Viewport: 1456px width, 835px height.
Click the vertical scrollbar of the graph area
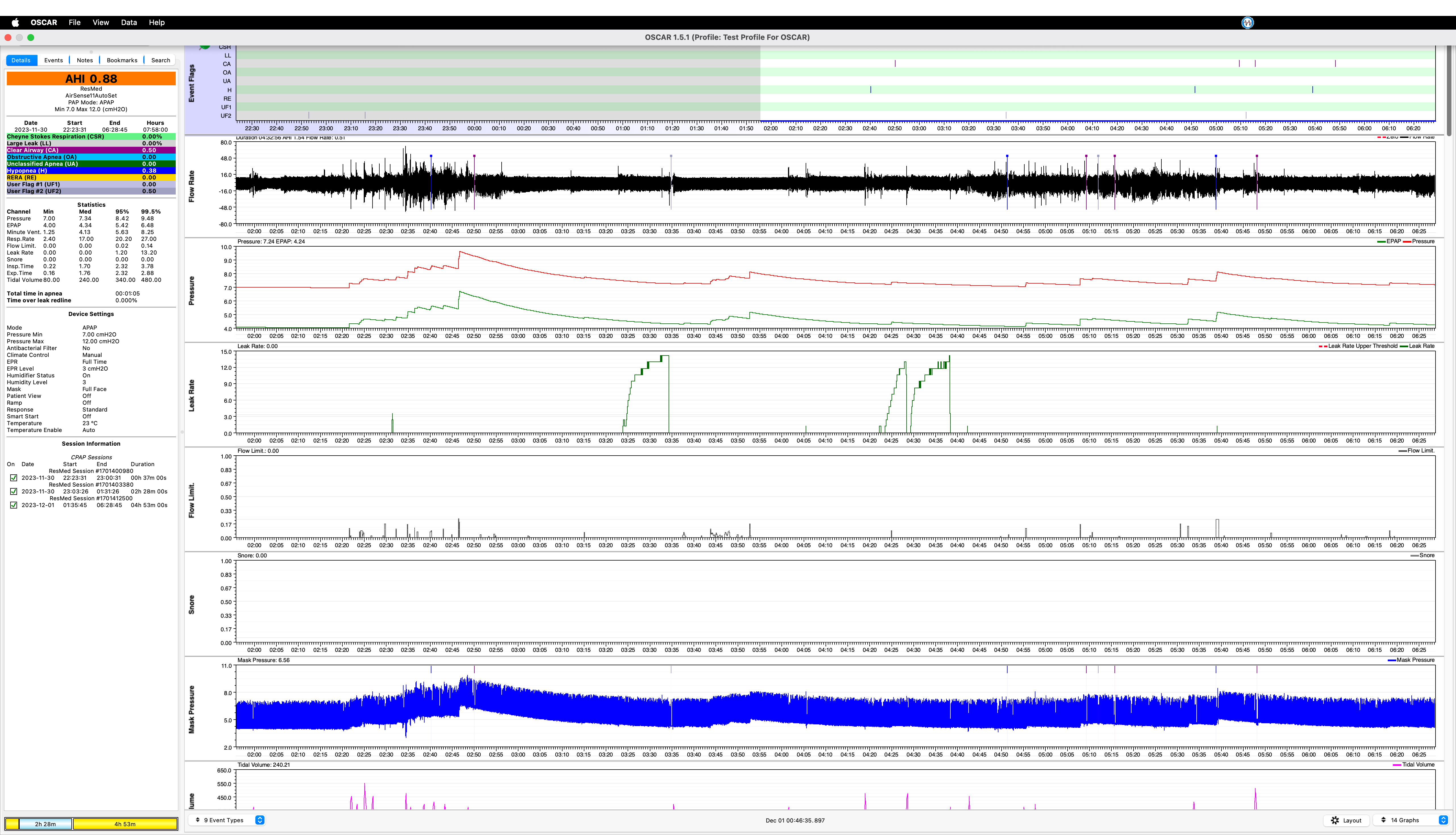[x=1449, y=92]
